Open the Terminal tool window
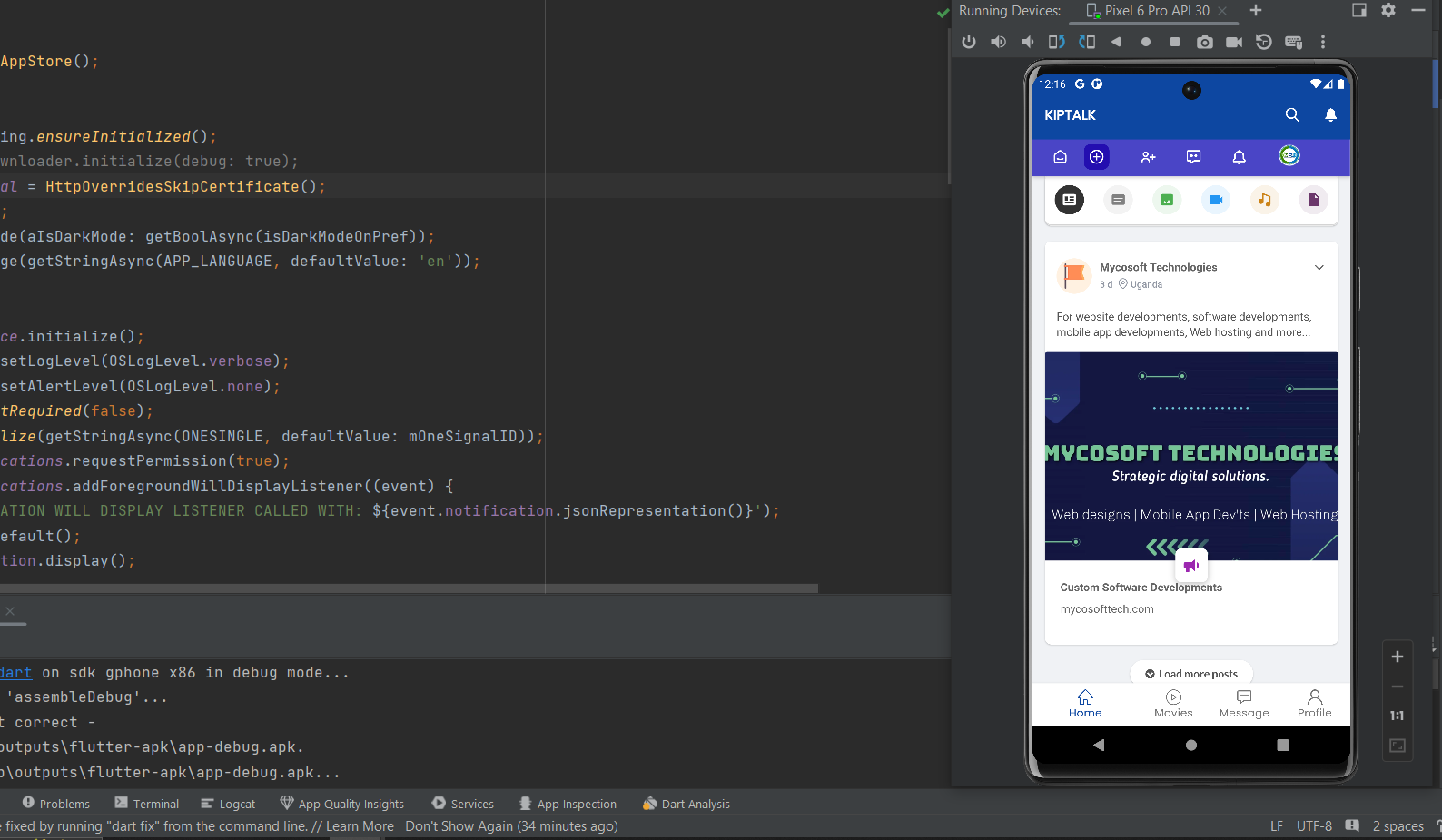Screen dimensions: 1442x840 147,804
